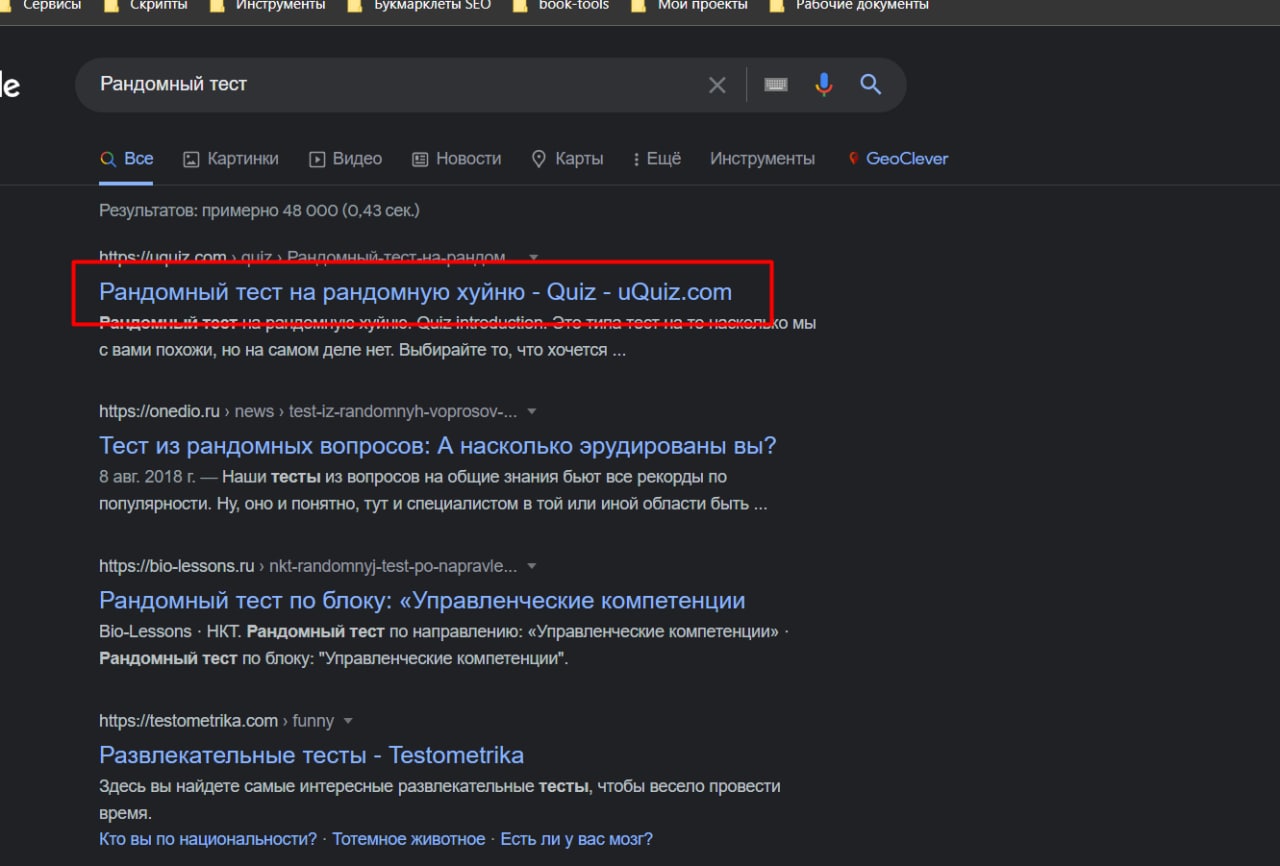Viewport: 1280px width, 866px height.
Task: Expand the options arrow next to onedio.ru URL
Action: click(x=532, y=411)
